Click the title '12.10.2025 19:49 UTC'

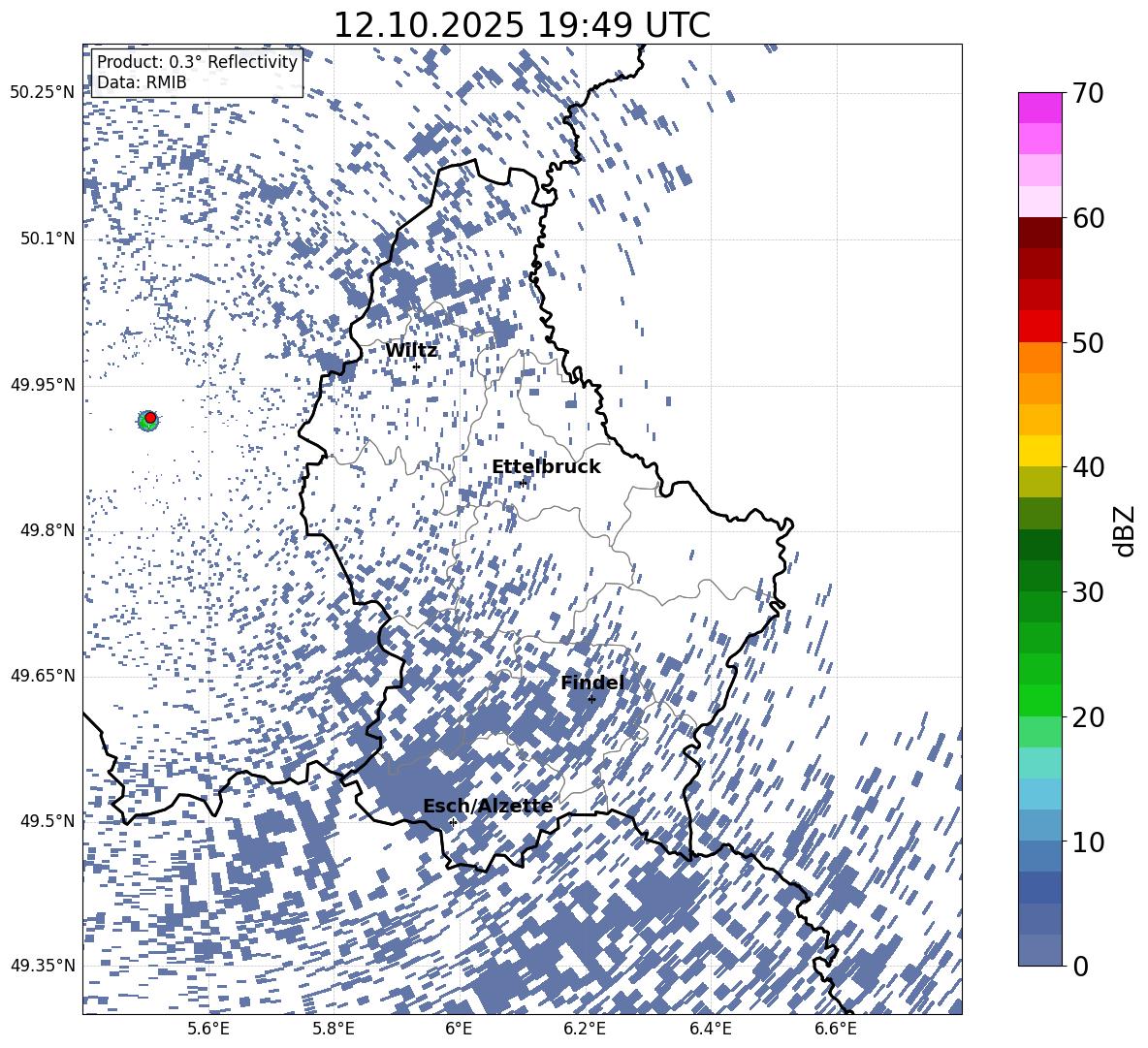point(522,25)
